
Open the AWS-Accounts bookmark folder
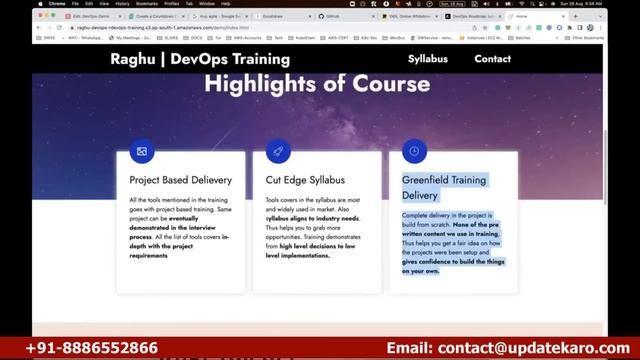[x=244, y=38]
